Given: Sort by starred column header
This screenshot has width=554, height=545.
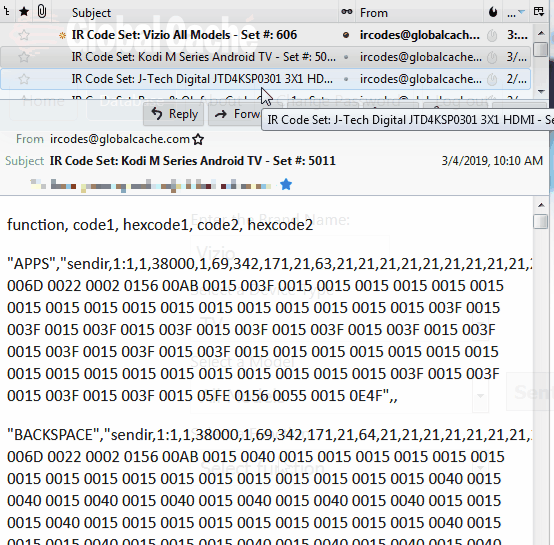Looking at the screenshot, I should point(24,12).
